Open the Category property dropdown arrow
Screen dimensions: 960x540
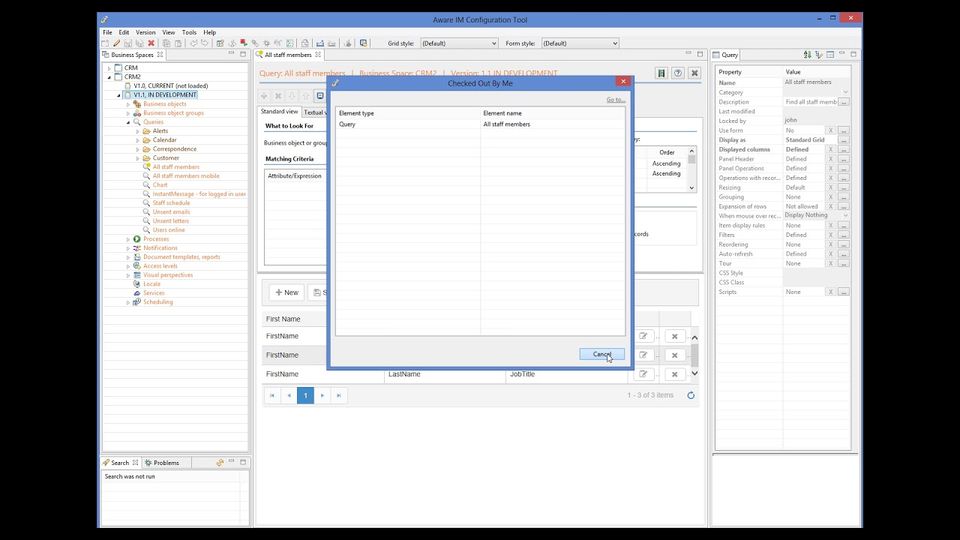coord(846,92)
